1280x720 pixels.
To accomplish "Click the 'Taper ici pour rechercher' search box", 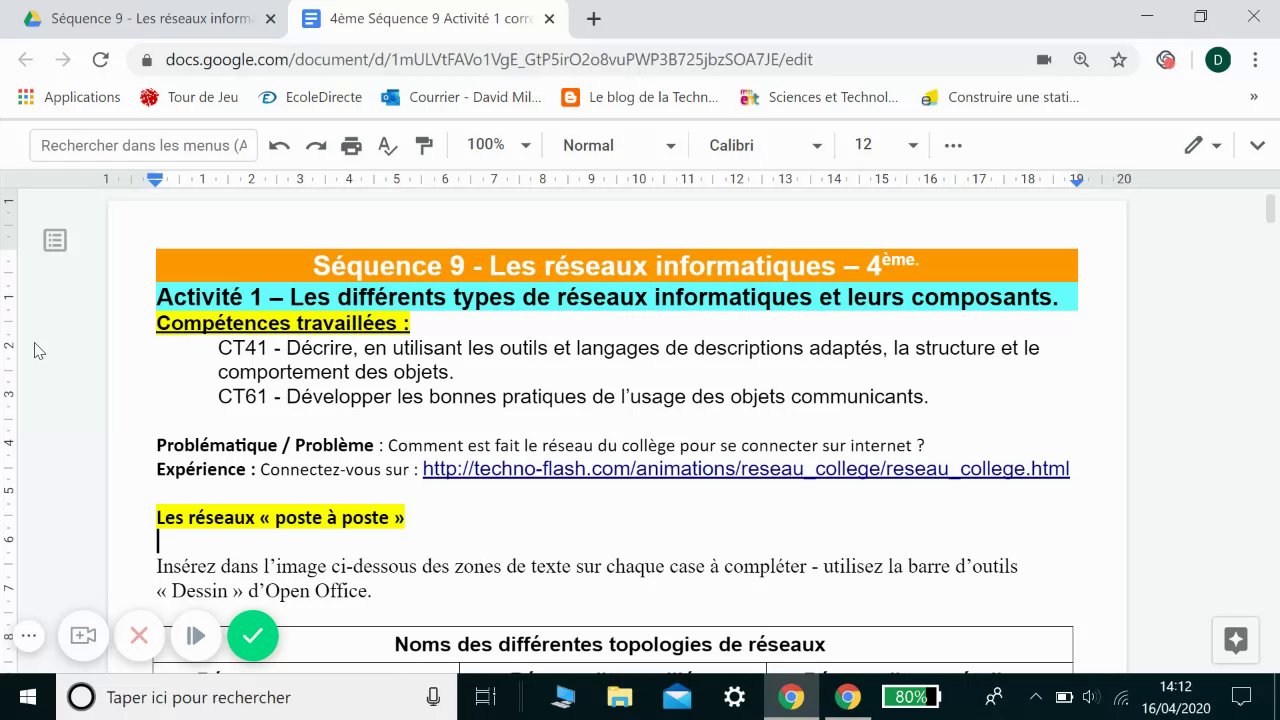I will [255, 697].
